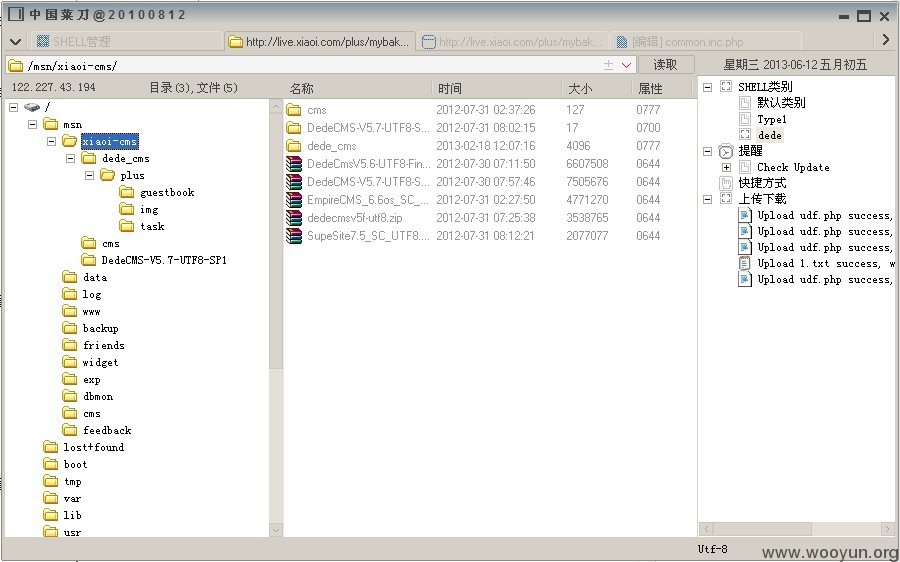
Task: Switch to the live.xiaoi.com database tab
Action: 512,41
